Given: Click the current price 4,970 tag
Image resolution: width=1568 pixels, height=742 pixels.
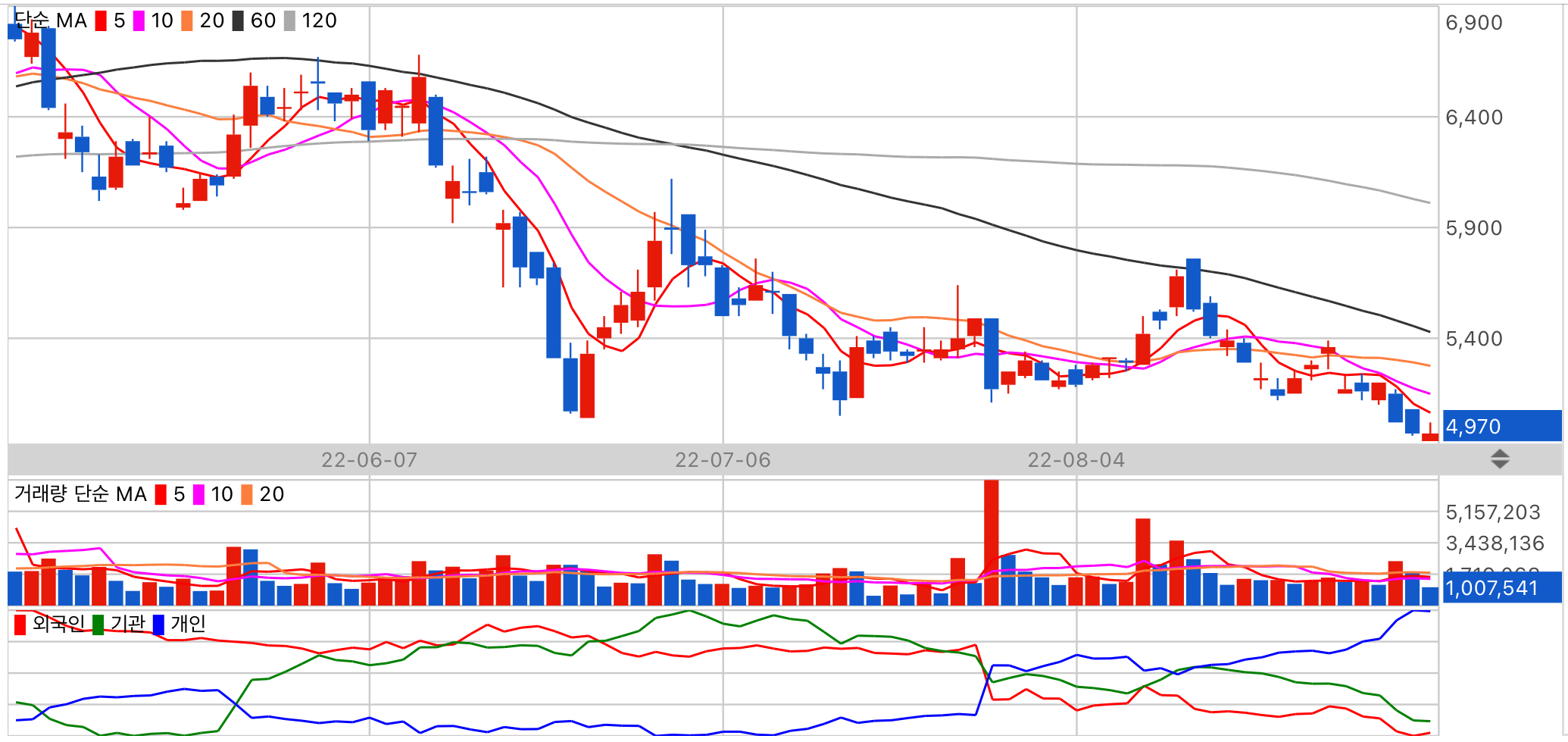Looking at the screenshot, I should (x=1503, y=426).
